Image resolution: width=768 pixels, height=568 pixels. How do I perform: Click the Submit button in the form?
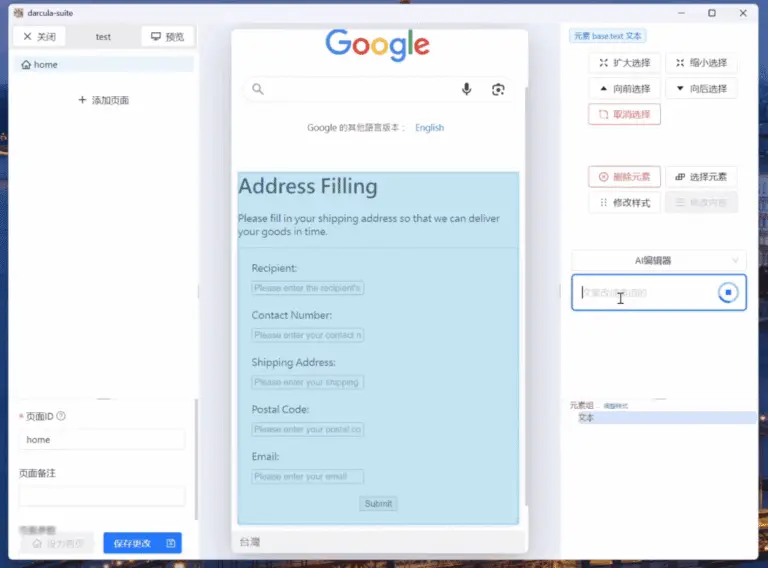(x=378, y=503)
